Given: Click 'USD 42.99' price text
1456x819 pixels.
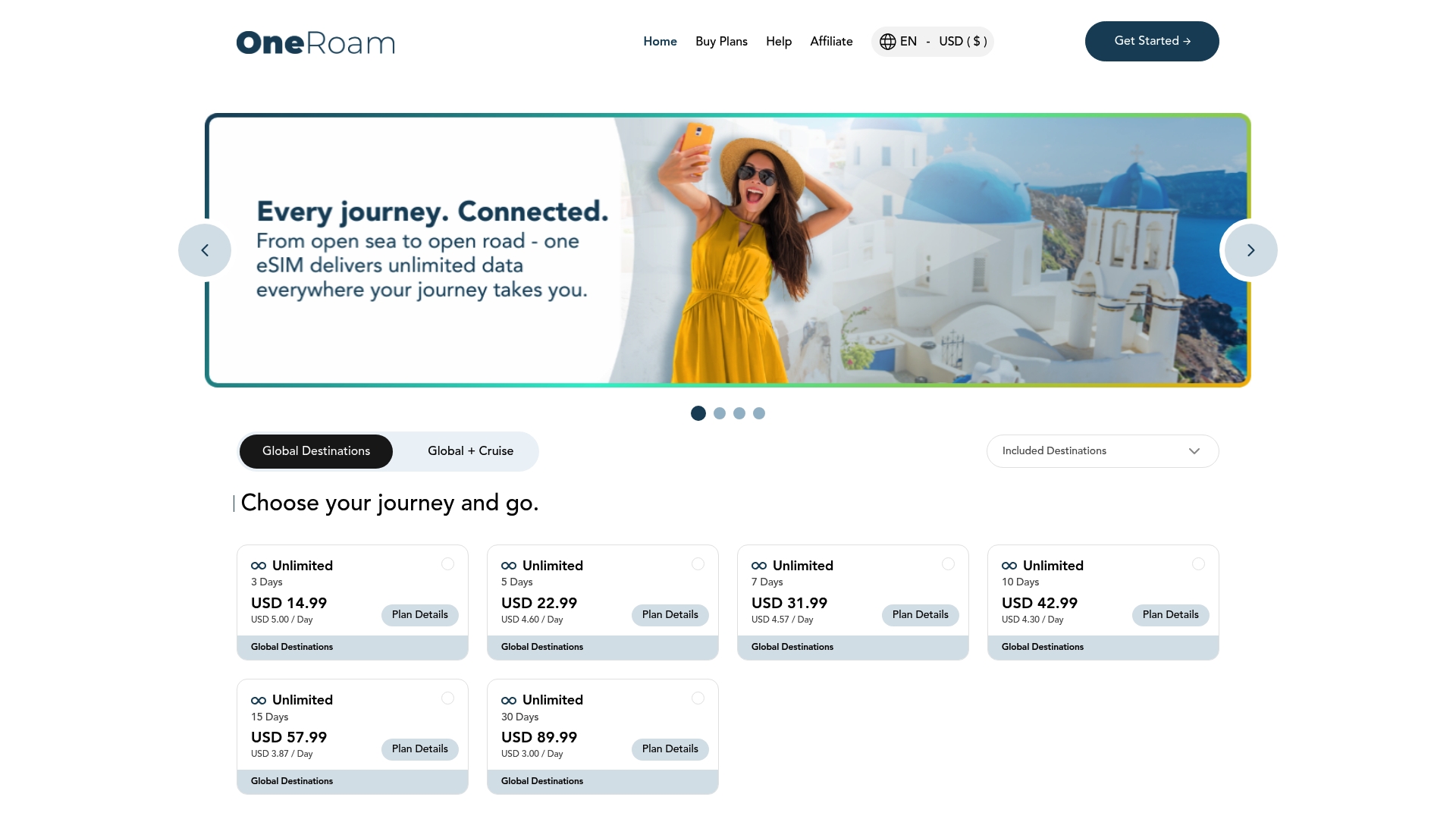Looking at the screenshot, I should [1040, 604].
